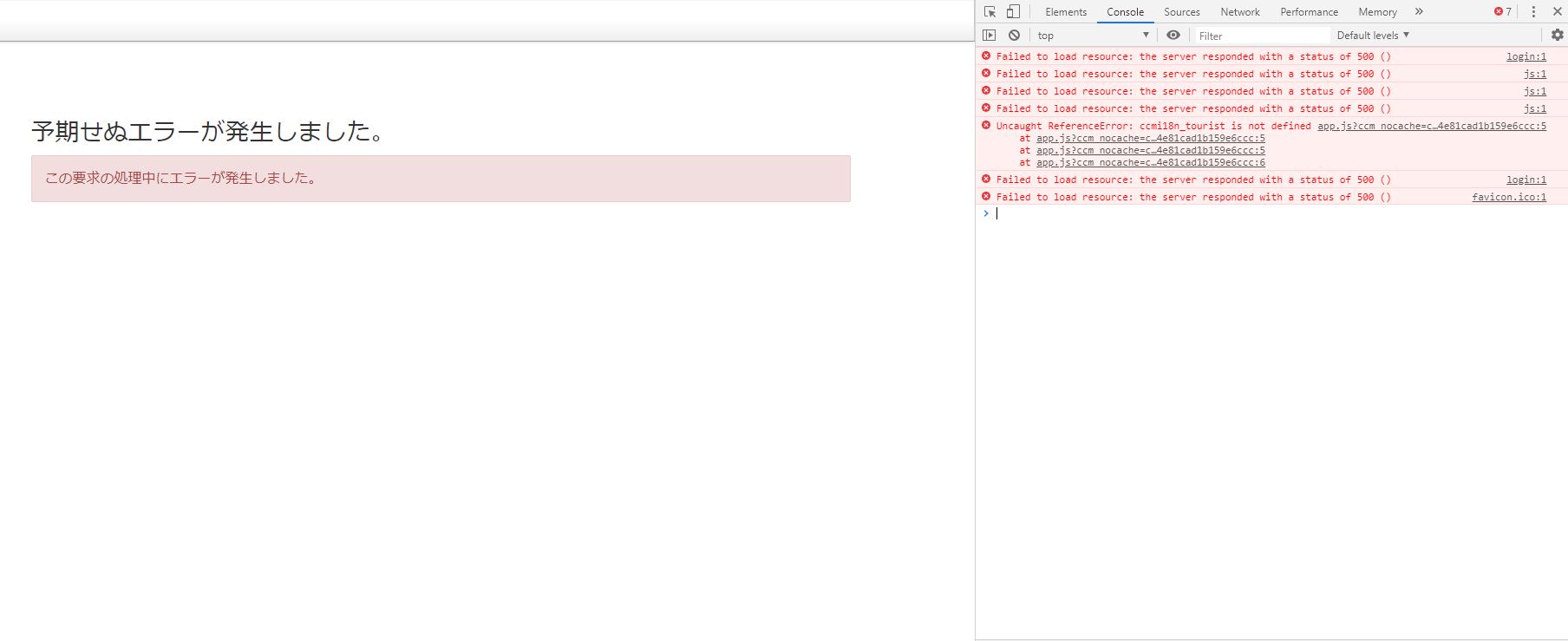Click the page heading 予期せぬエラーが発生しました。
Image resolution: width=1568 pixels, height=641 pixels.
[208, 131]
